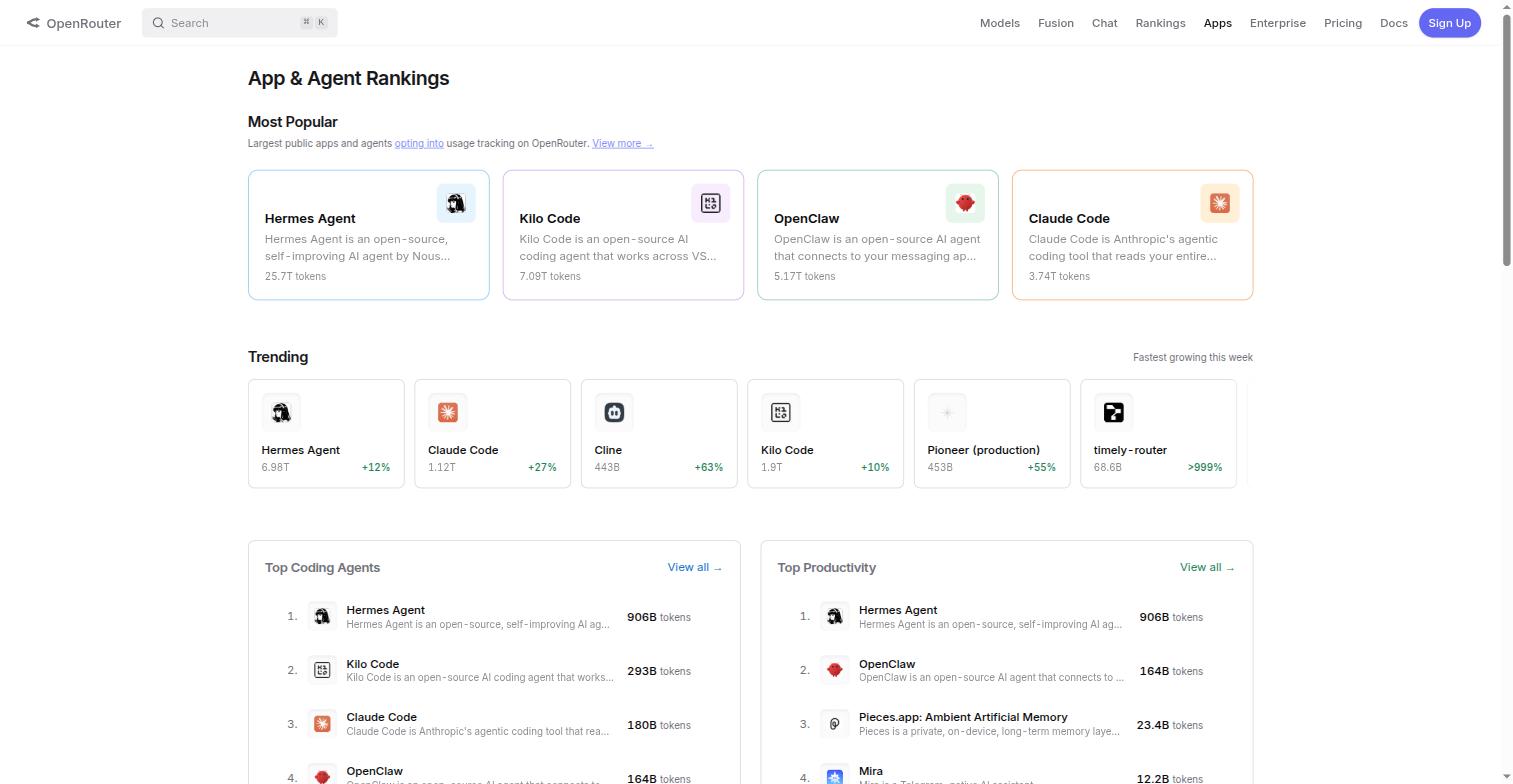Click the 'Top Productivity' heading

click(827, 567)
